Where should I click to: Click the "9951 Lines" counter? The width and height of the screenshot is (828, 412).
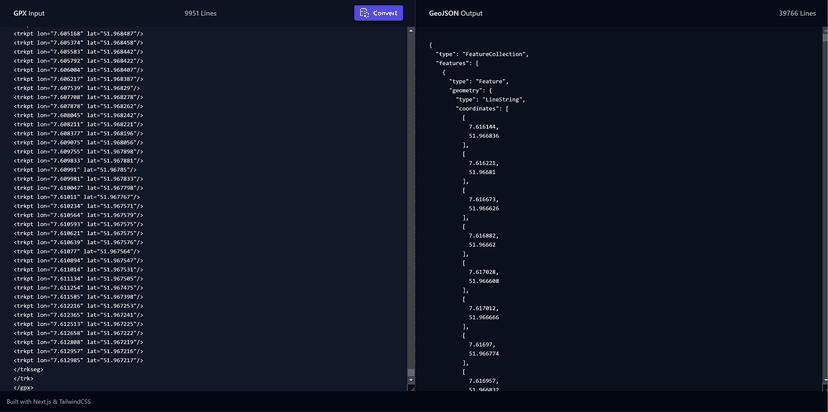tap(200, 13)
